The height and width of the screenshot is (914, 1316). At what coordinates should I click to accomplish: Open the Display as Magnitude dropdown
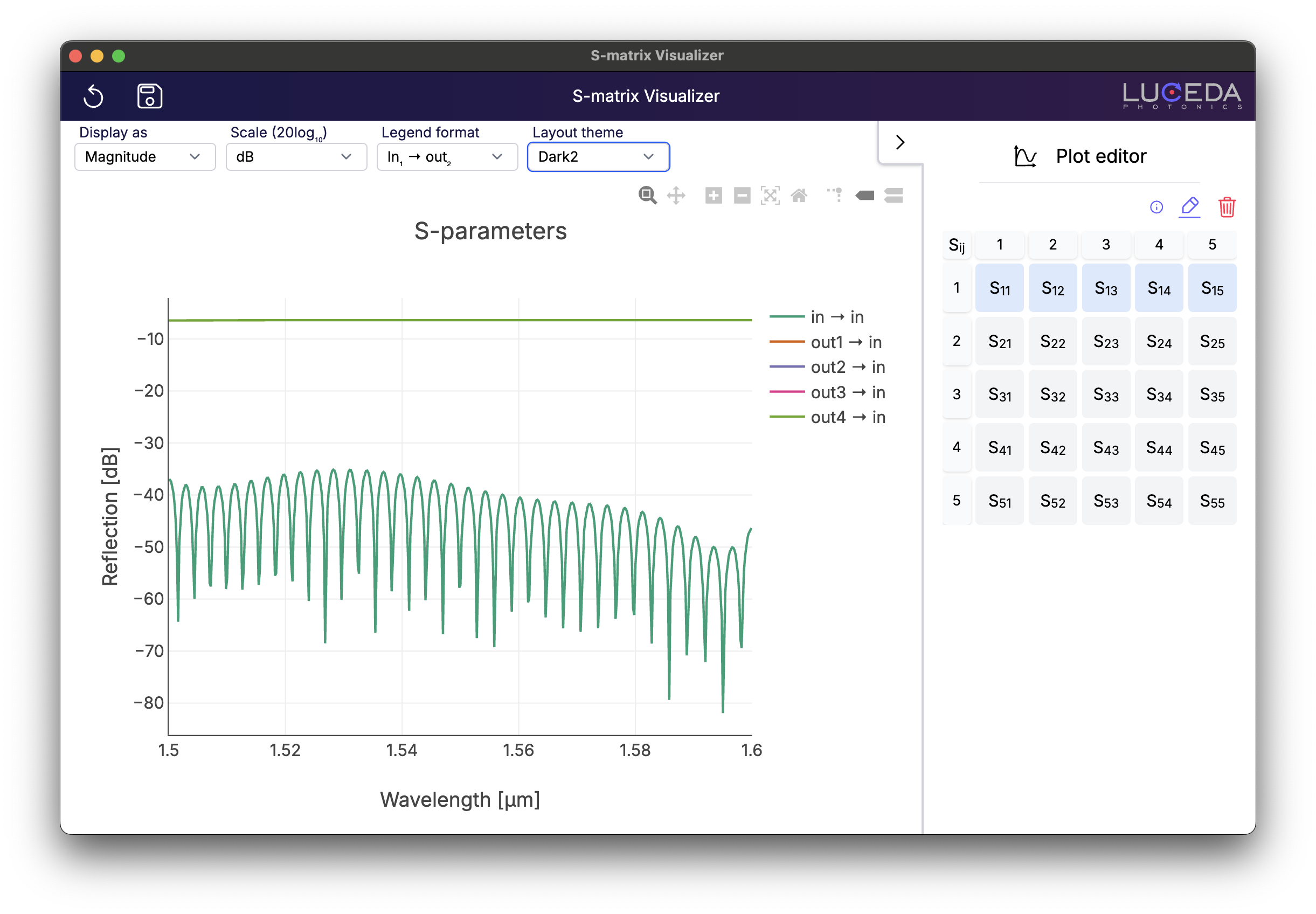(144, 156)
